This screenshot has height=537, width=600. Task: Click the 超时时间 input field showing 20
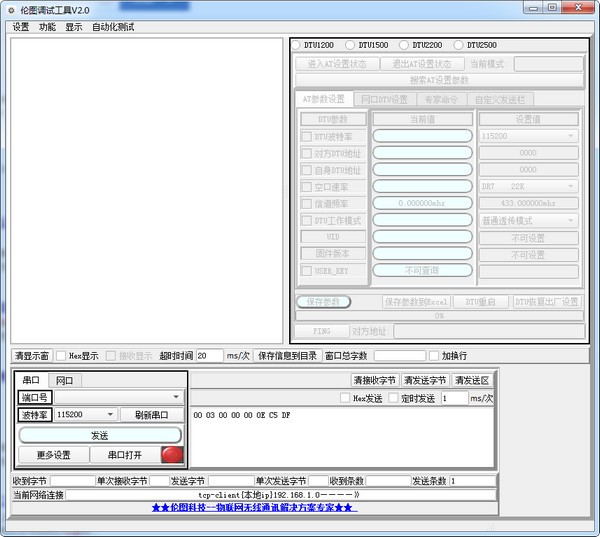click(209, 356)
